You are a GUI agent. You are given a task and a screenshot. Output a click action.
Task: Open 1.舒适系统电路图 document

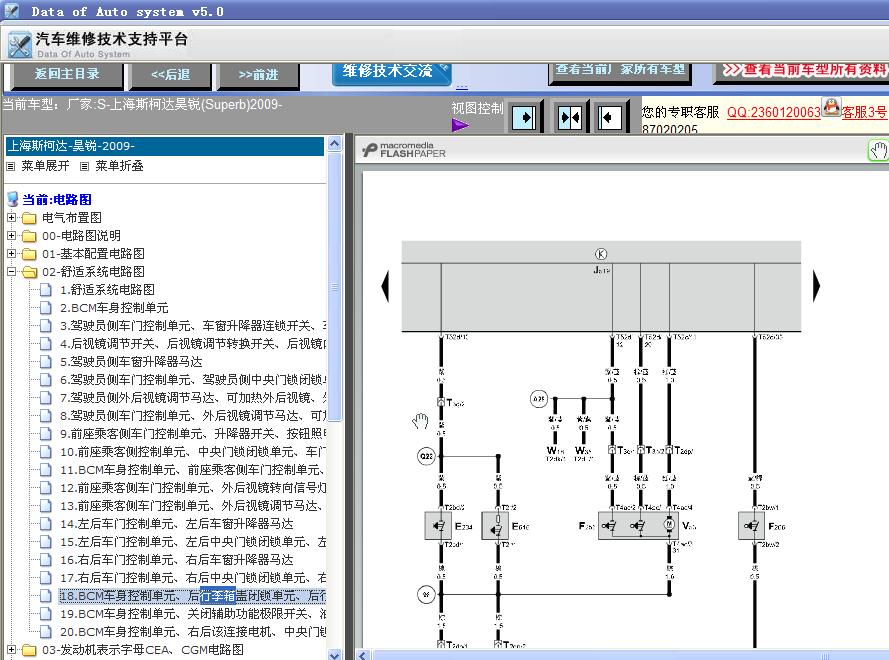pyautogui.click(x=107, y=290)
